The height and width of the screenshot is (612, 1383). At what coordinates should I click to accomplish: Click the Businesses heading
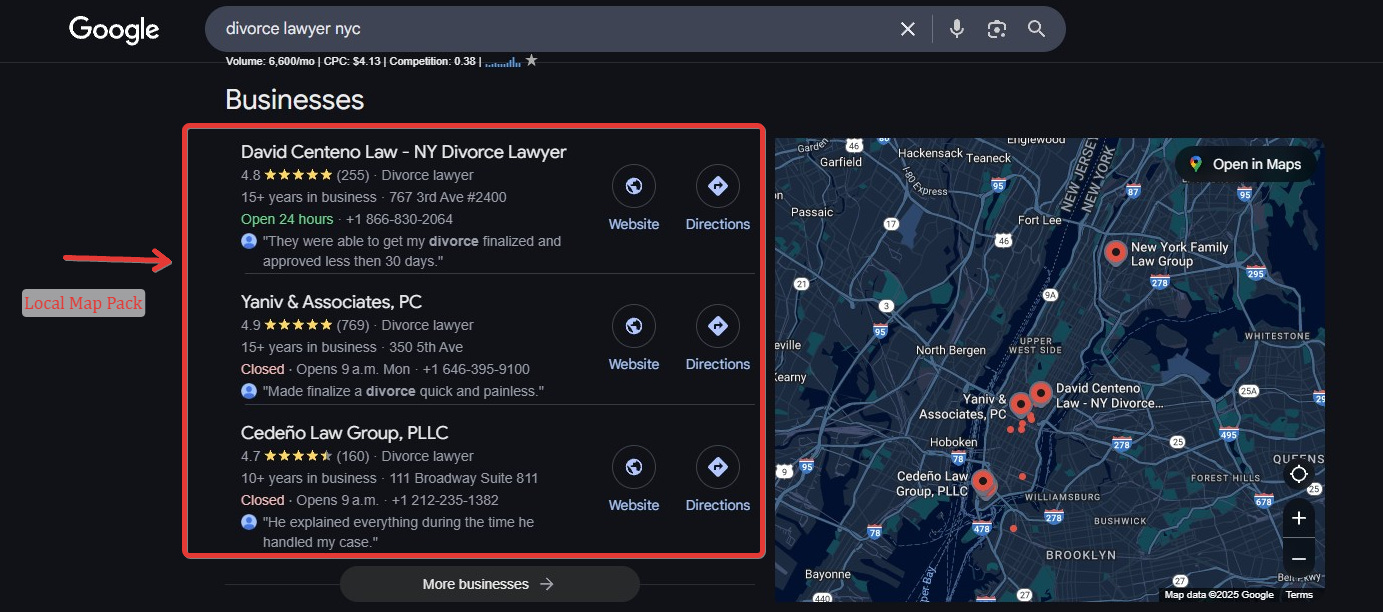click(x=295, y=100)
